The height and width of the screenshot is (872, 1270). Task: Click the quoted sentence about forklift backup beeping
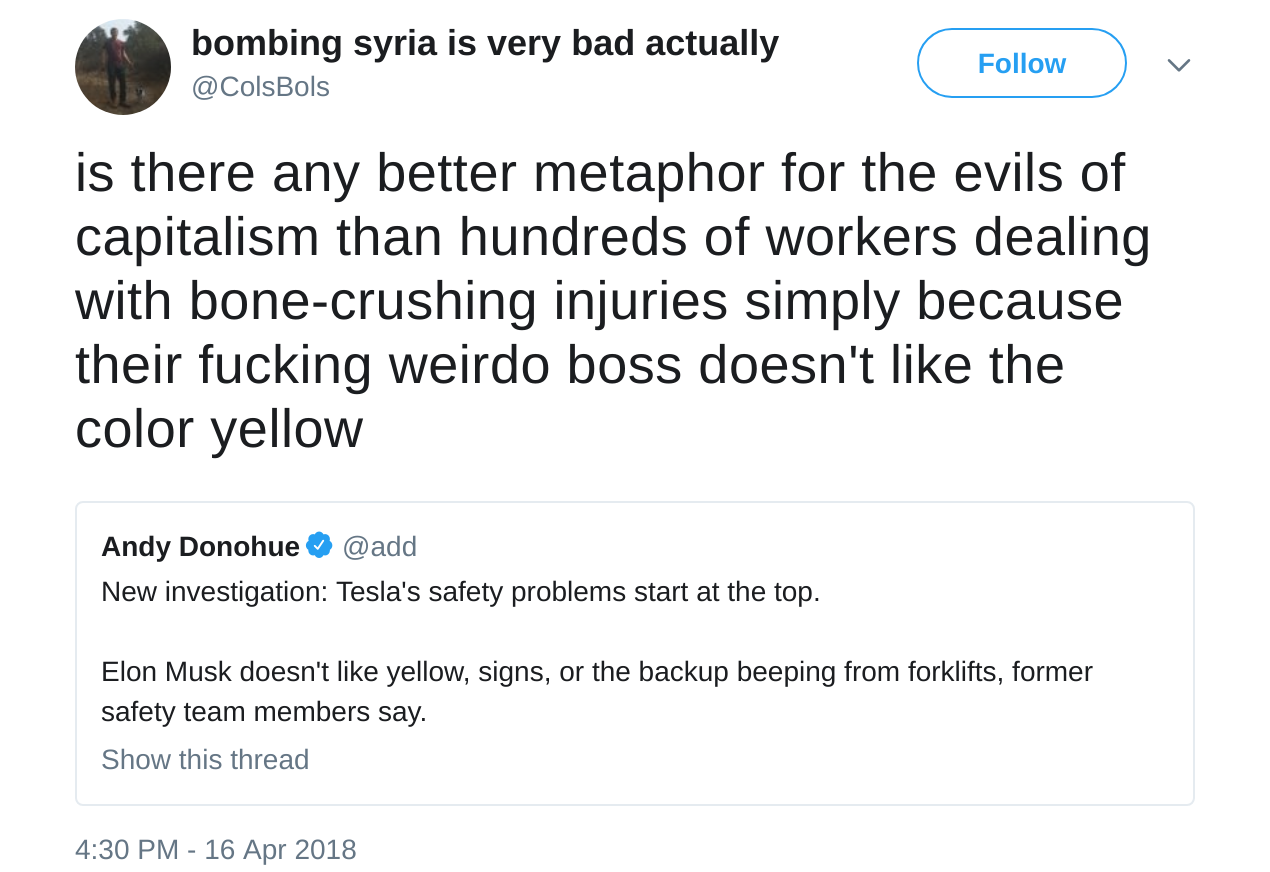click(x=596, y=672)
